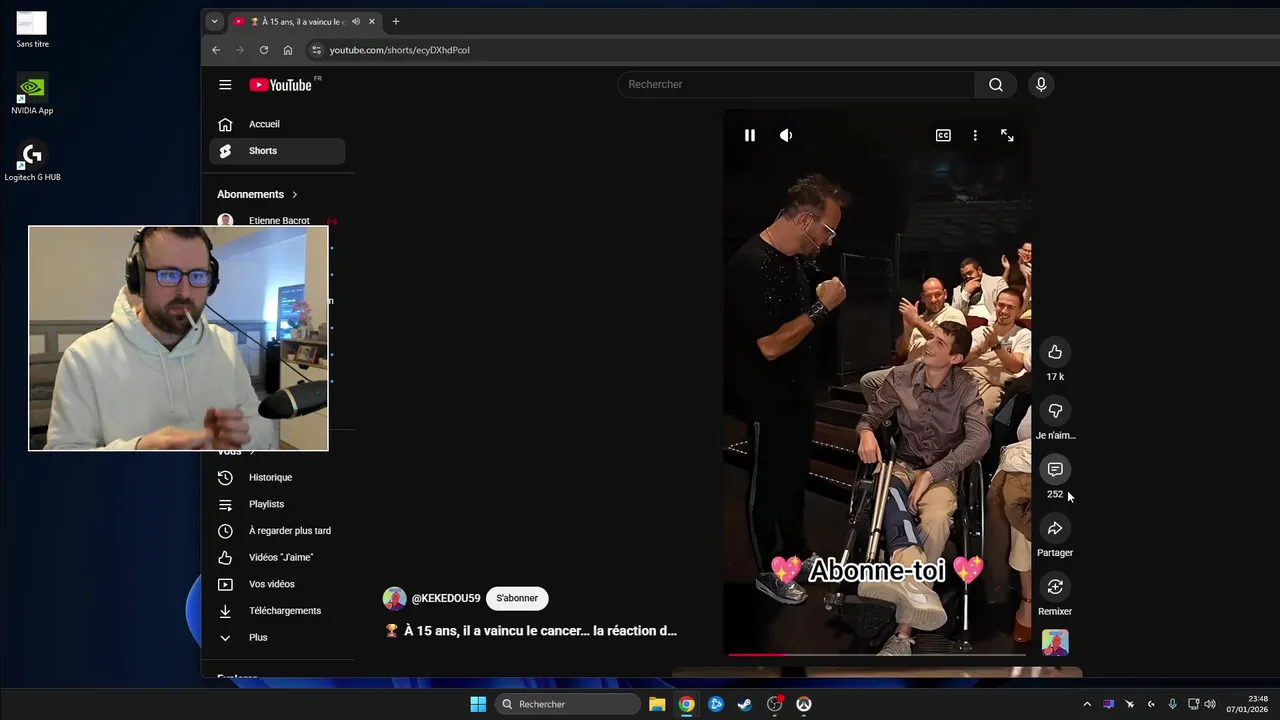1280x720 pixels.
Task: Enter fullscreen on the Short
Action: 1007,135
